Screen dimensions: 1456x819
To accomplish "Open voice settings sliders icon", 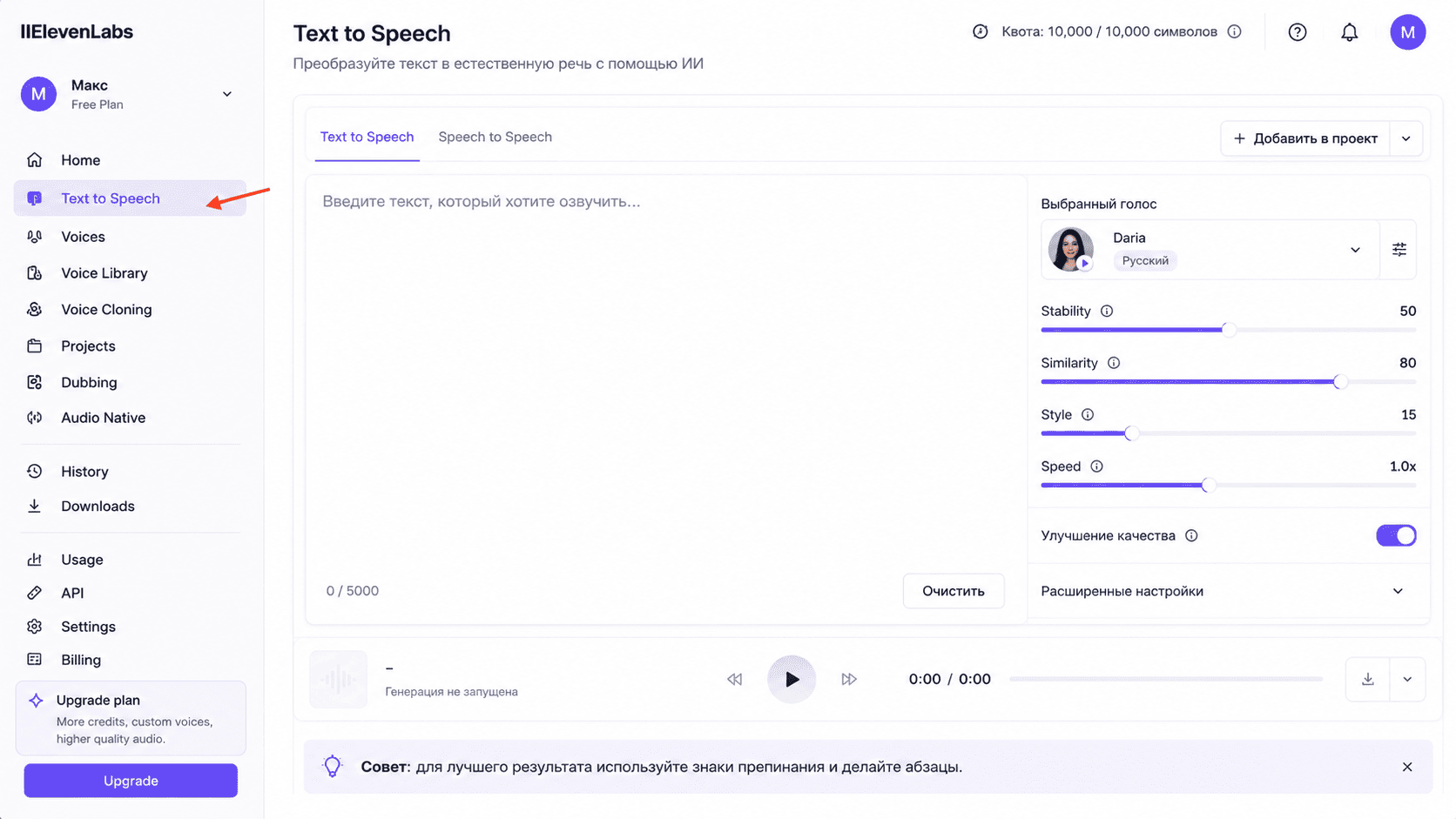I will pos(1399,250).
